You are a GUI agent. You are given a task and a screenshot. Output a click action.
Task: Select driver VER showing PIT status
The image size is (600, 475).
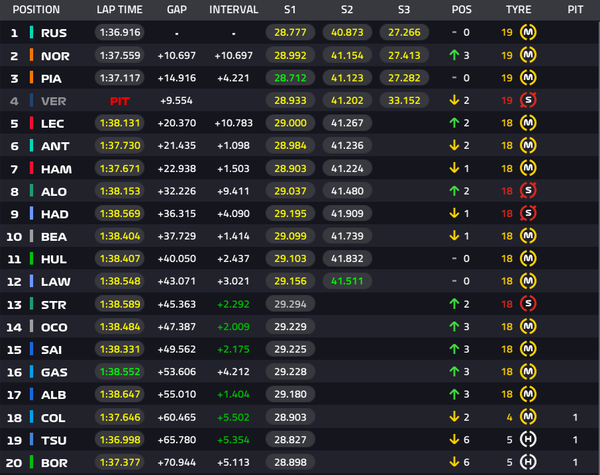coord(54,101)
